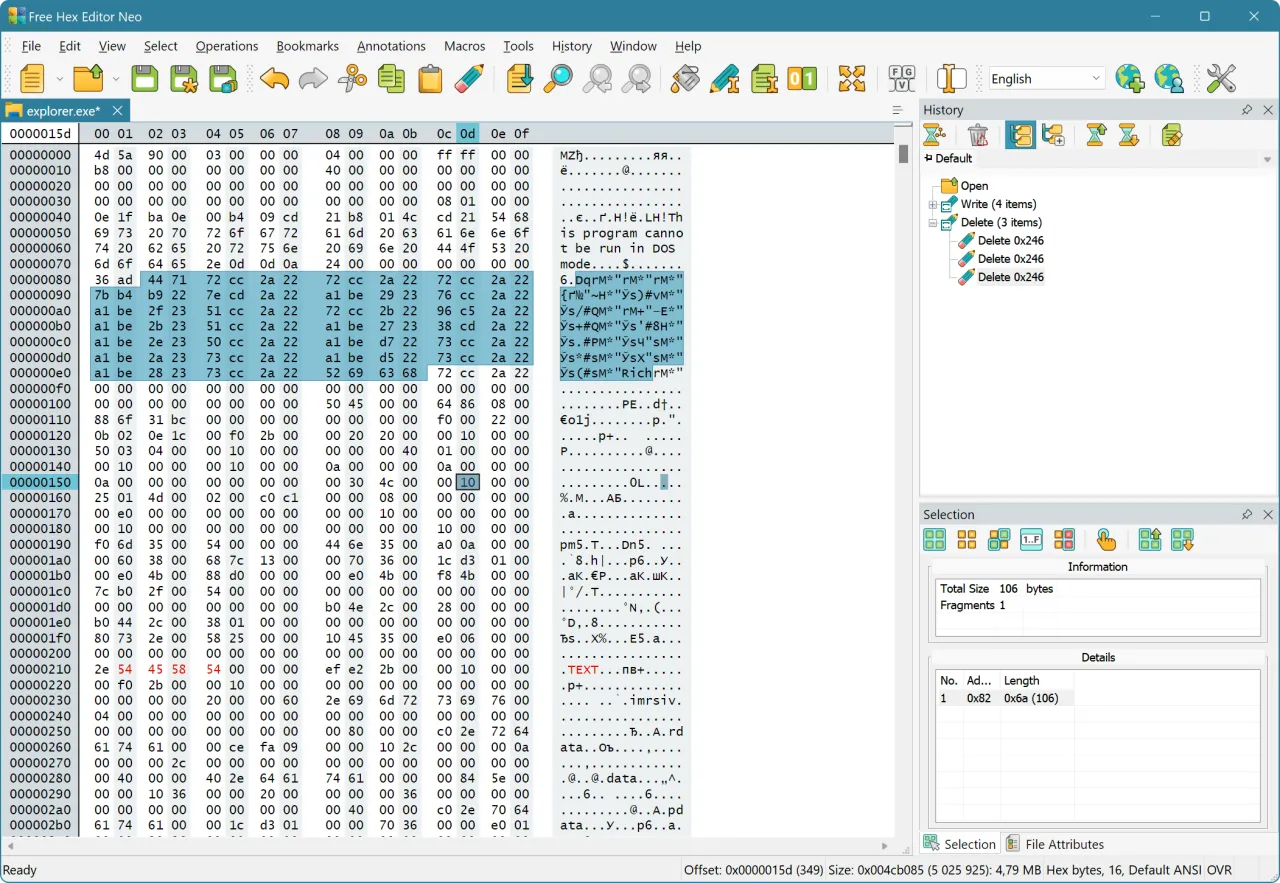Open the Bookmarks menu
Screen dimensions: 1280x883
tap(307, 46)
